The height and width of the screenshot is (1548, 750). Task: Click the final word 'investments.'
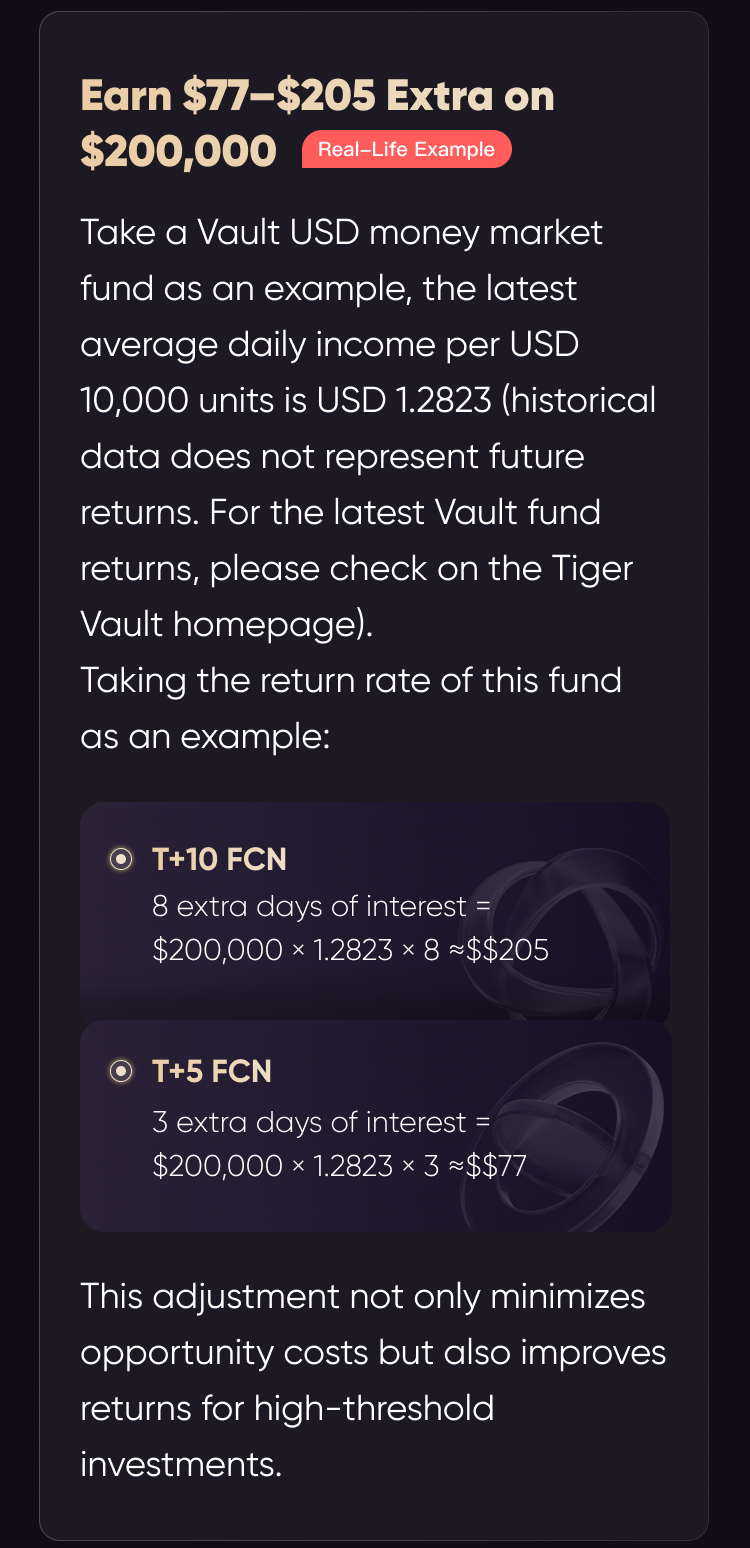[181, 1464]
